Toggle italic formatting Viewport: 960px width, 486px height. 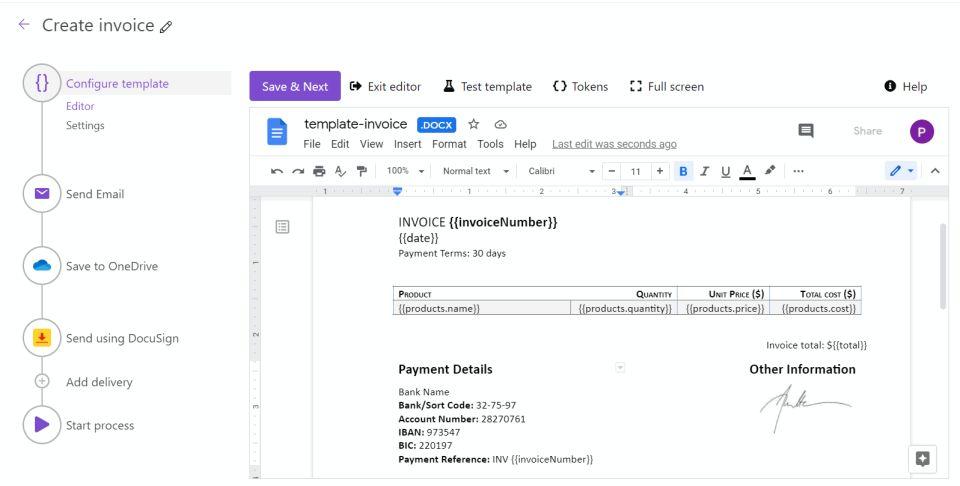705,171
